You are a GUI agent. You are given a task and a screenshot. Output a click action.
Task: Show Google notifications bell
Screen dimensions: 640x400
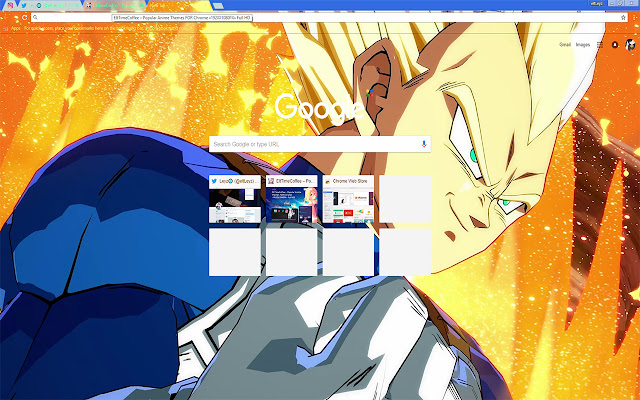[x=615, y=45]
